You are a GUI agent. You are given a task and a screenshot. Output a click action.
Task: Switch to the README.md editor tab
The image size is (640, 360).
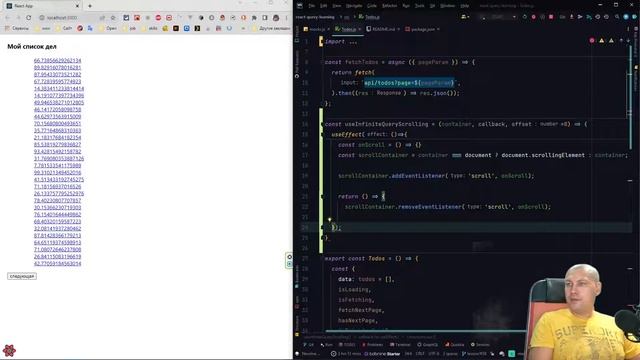[383, 29]
